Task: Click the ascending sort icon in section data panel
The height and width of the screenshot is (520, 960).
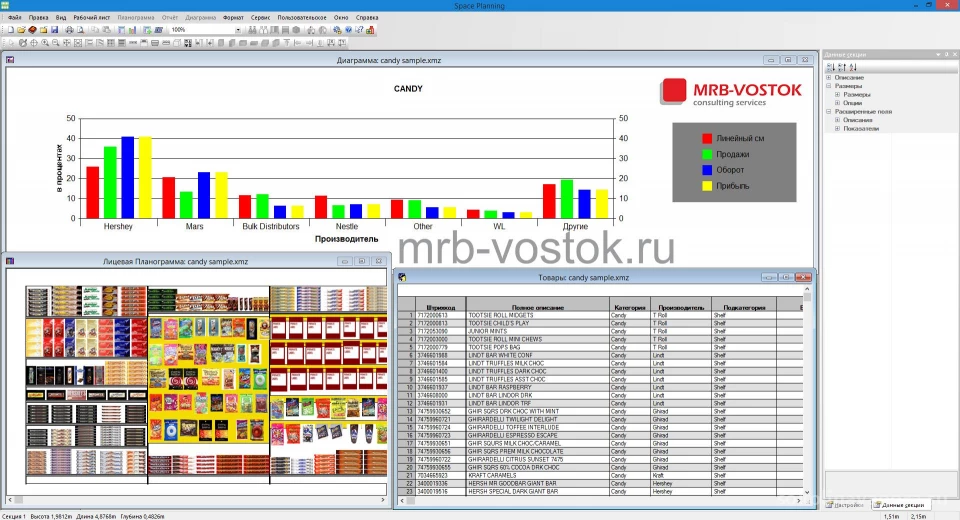Action: 842,67
